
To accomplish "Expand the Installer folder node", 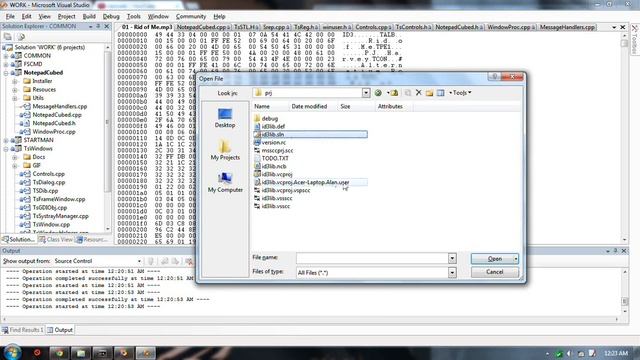I will pos(15,81).
